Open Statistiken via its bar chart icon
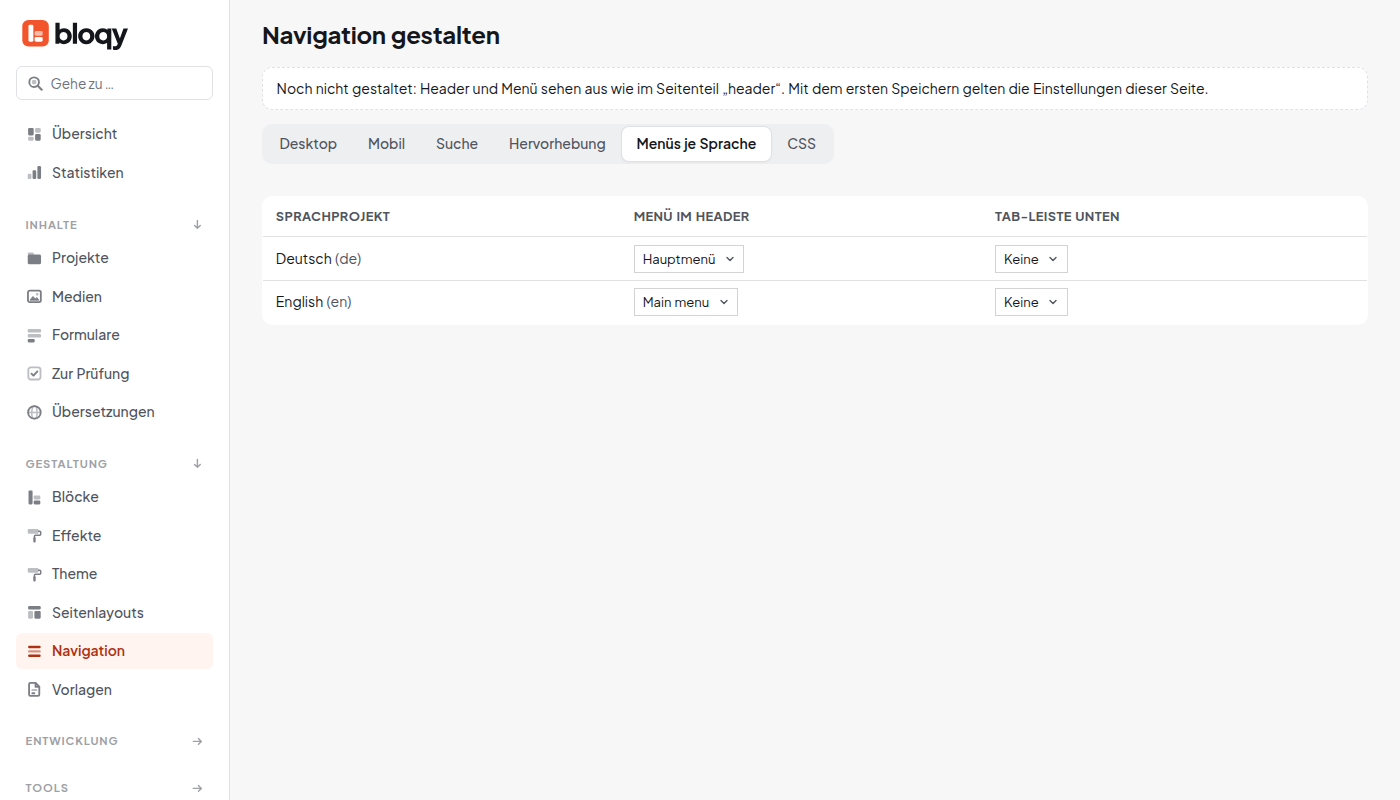The width and height of the screenshot is (1400, 800). pyautogui.click(x=34, y=173)
